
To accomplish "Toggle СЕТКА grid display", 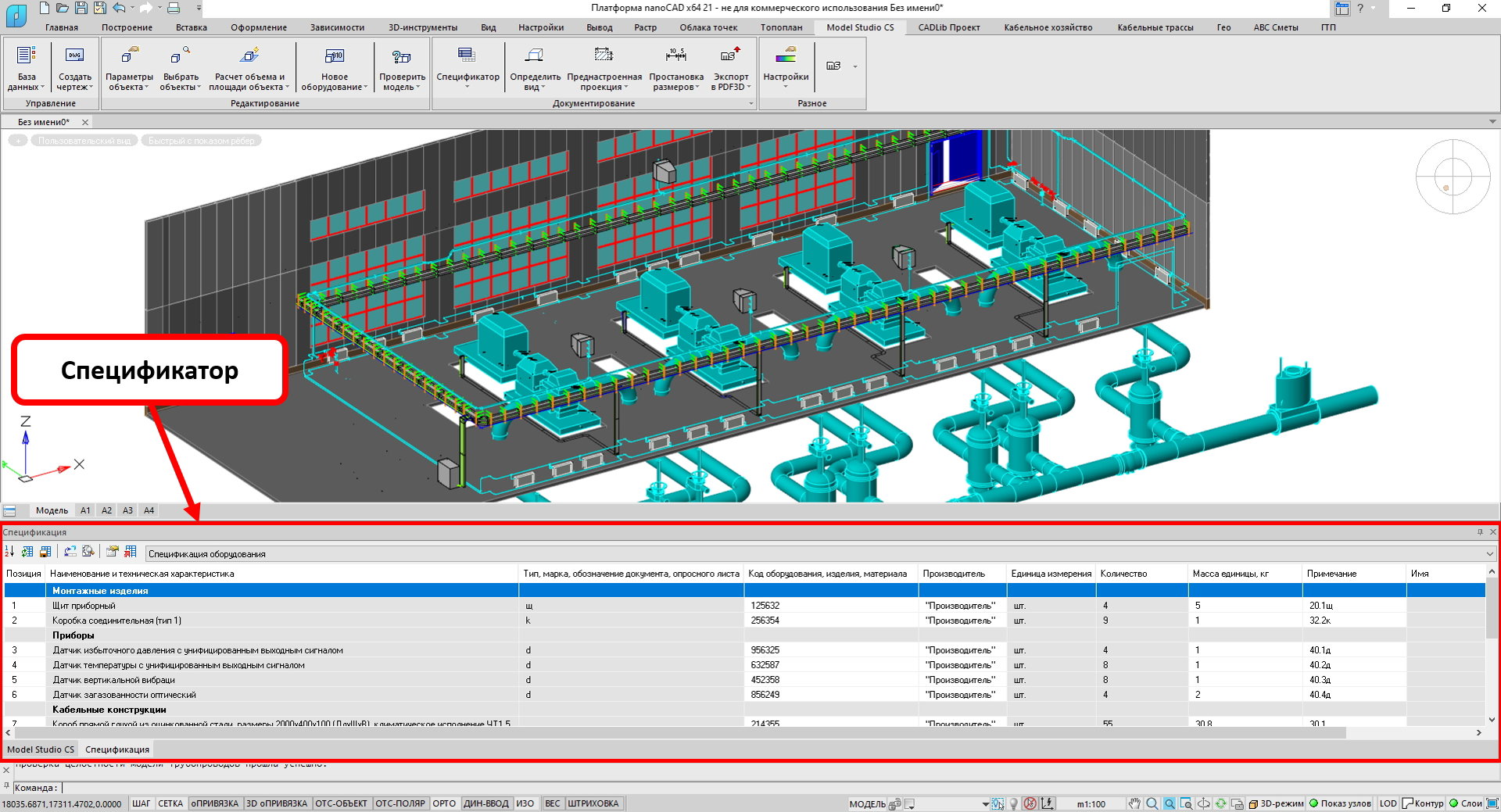I will coord(170,803).
